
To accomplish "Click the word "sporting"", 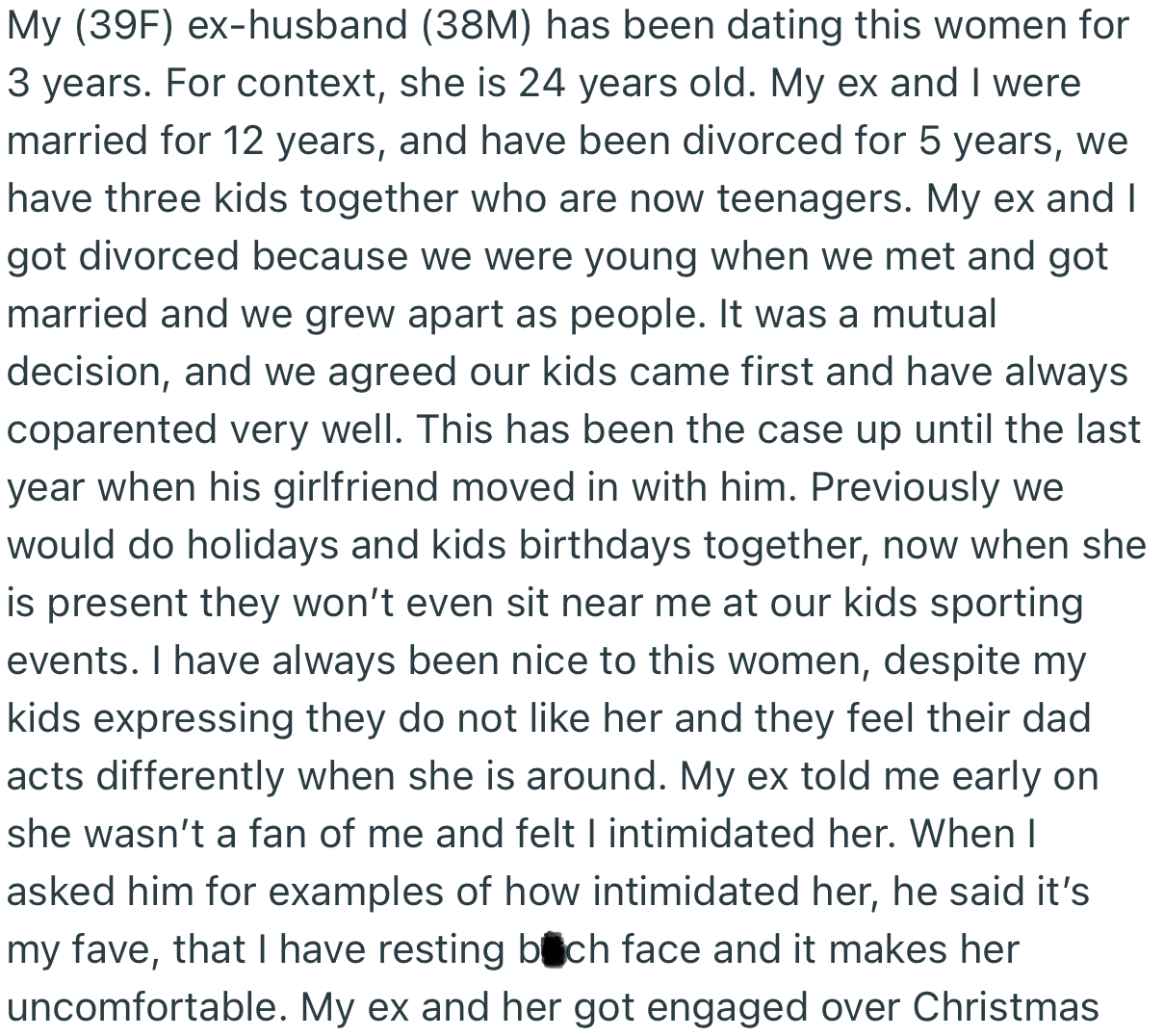I will click(x=1006, y=604).
